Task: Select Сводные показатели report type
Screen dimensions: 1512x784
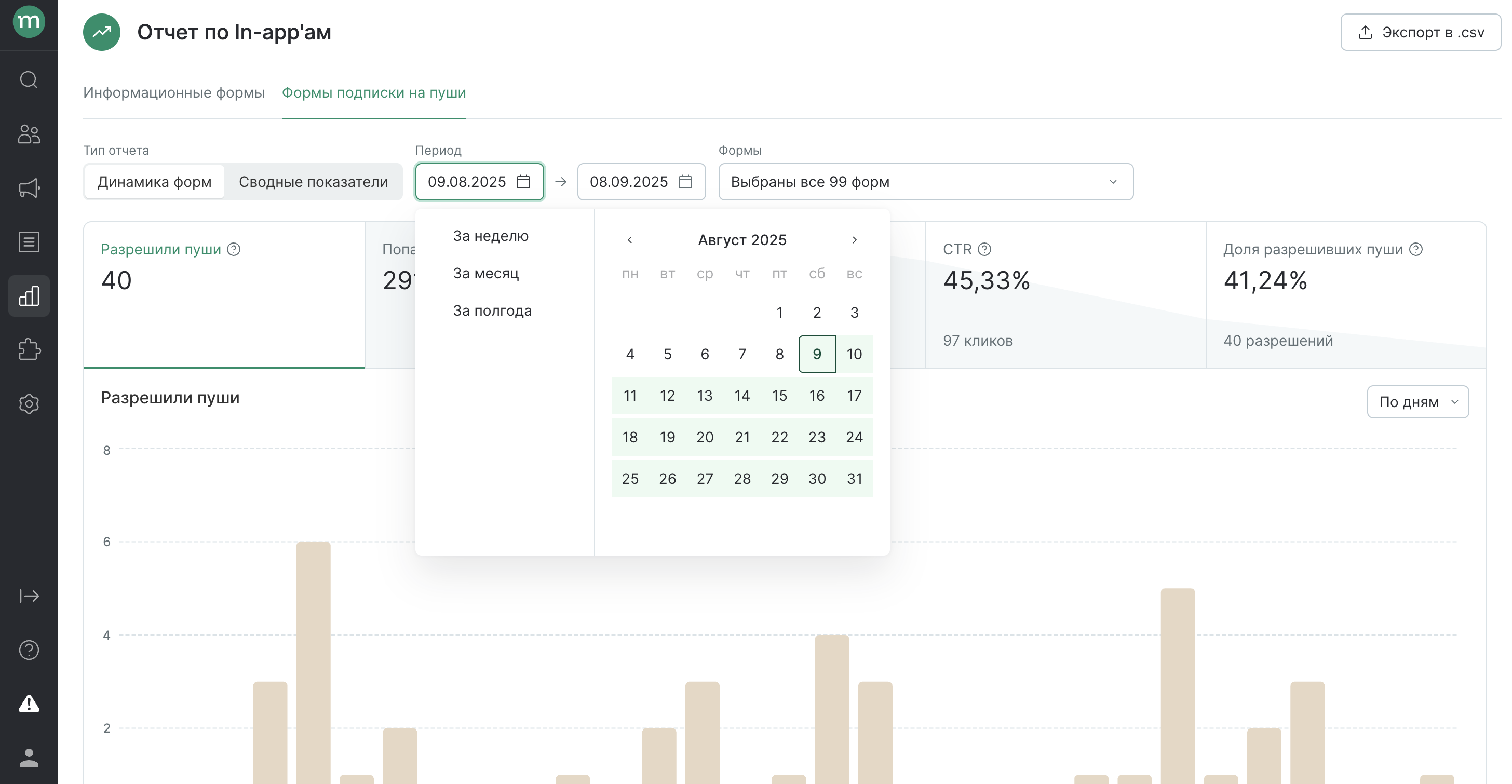Action: point(314,182)
